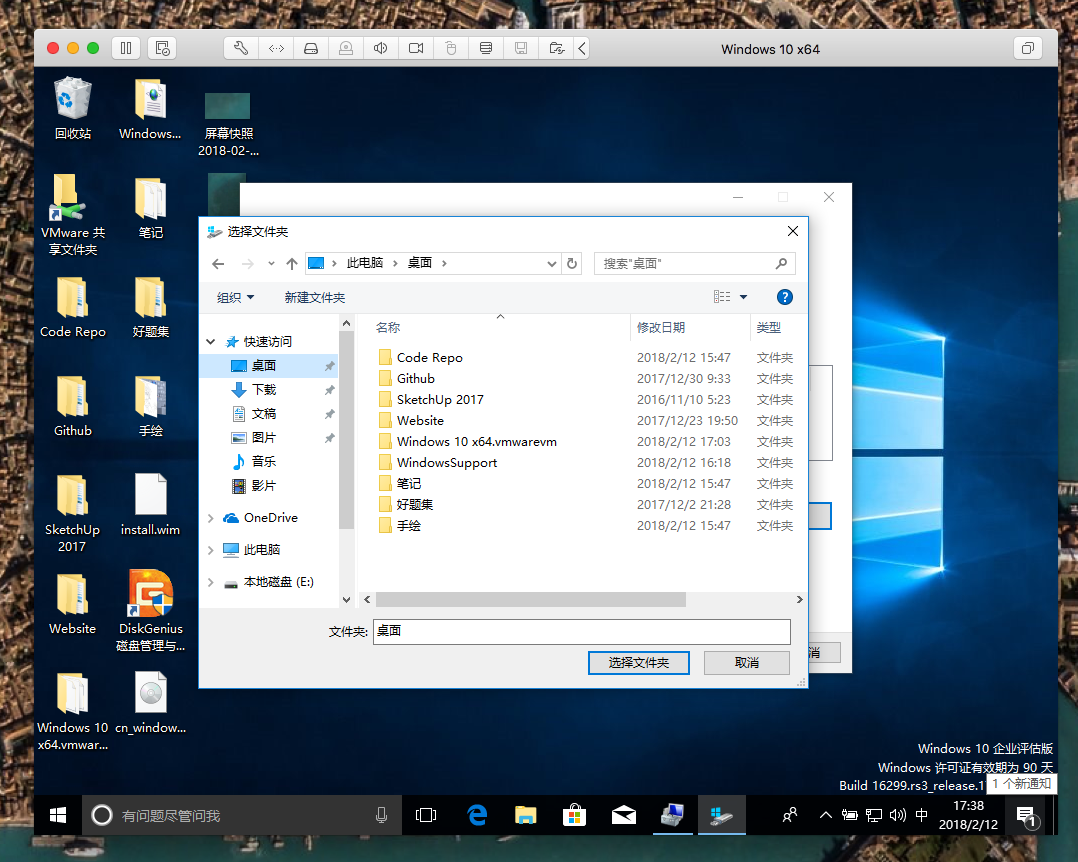Click the refresh icon beside the address bar
The image size is (1078, 862).
(x=572, y=263)
